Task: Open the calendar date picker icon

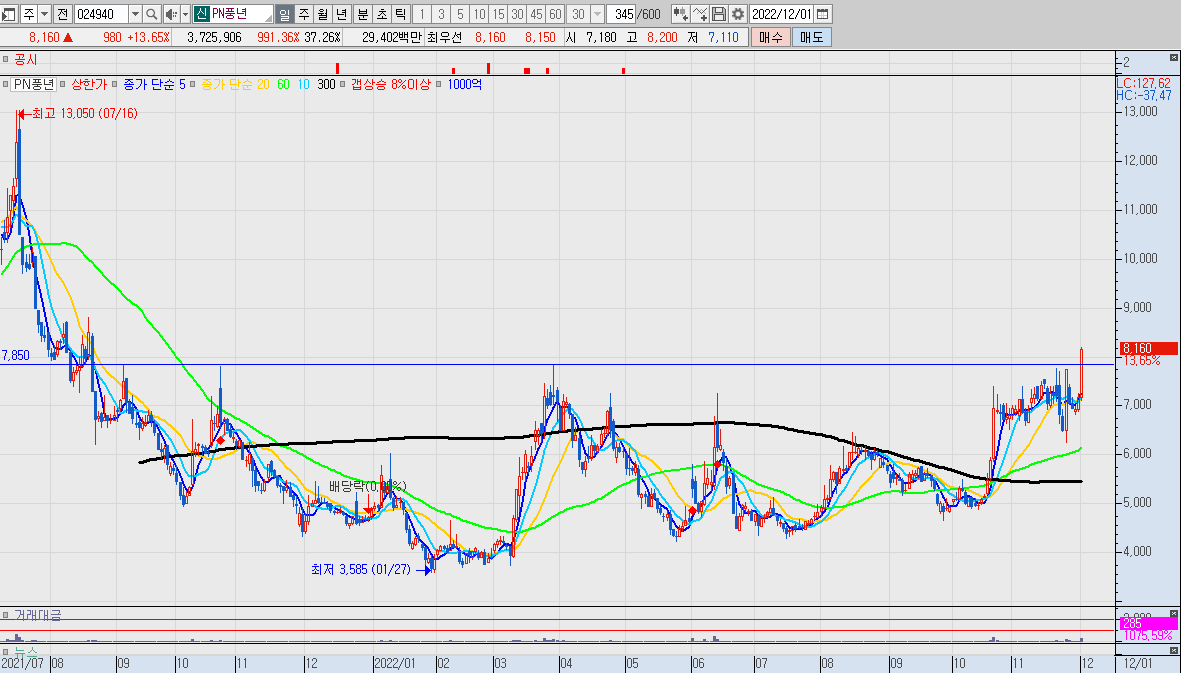Action: (823, 14)
